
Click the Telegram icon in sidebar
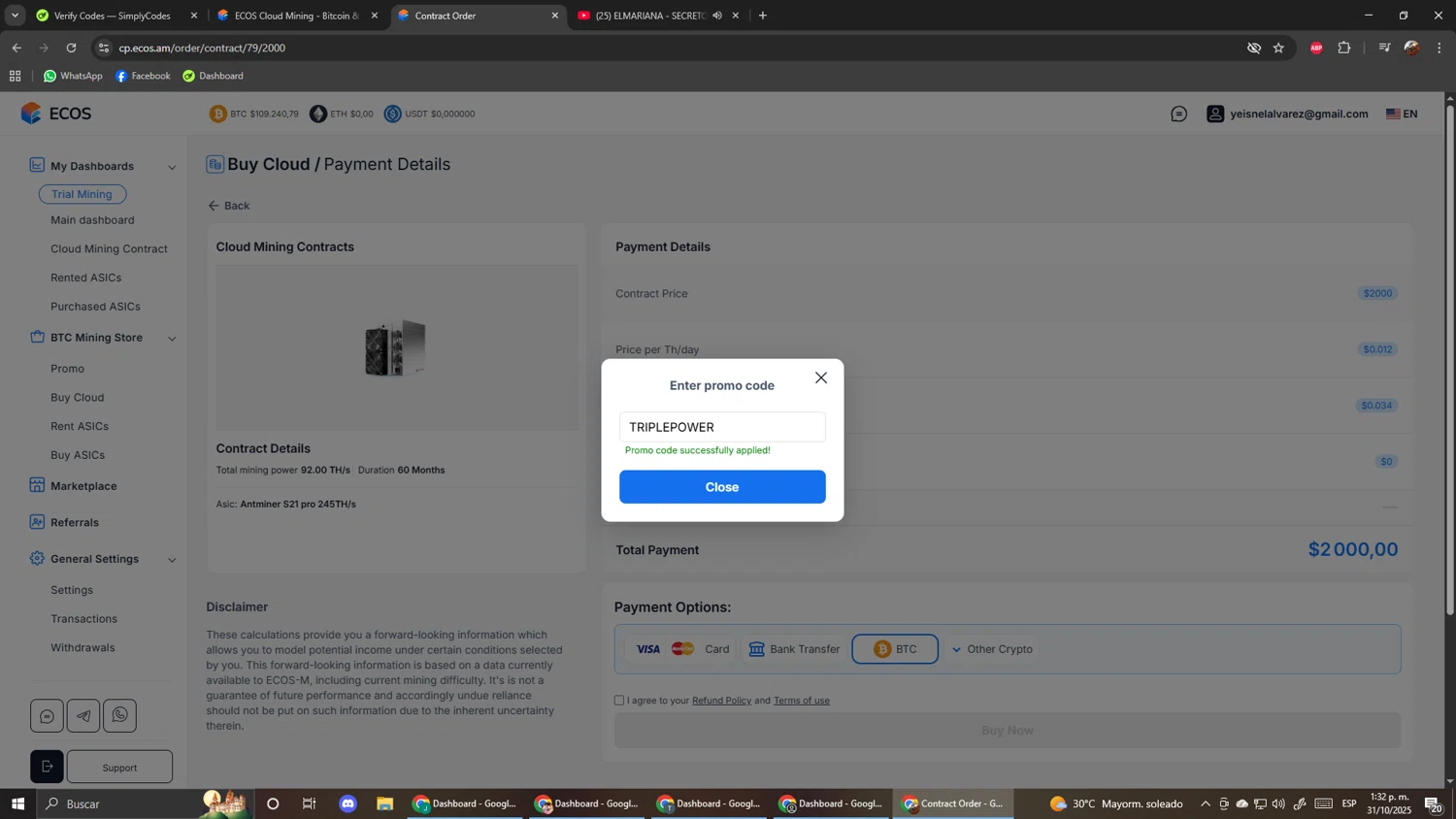(x=83, y=716)
